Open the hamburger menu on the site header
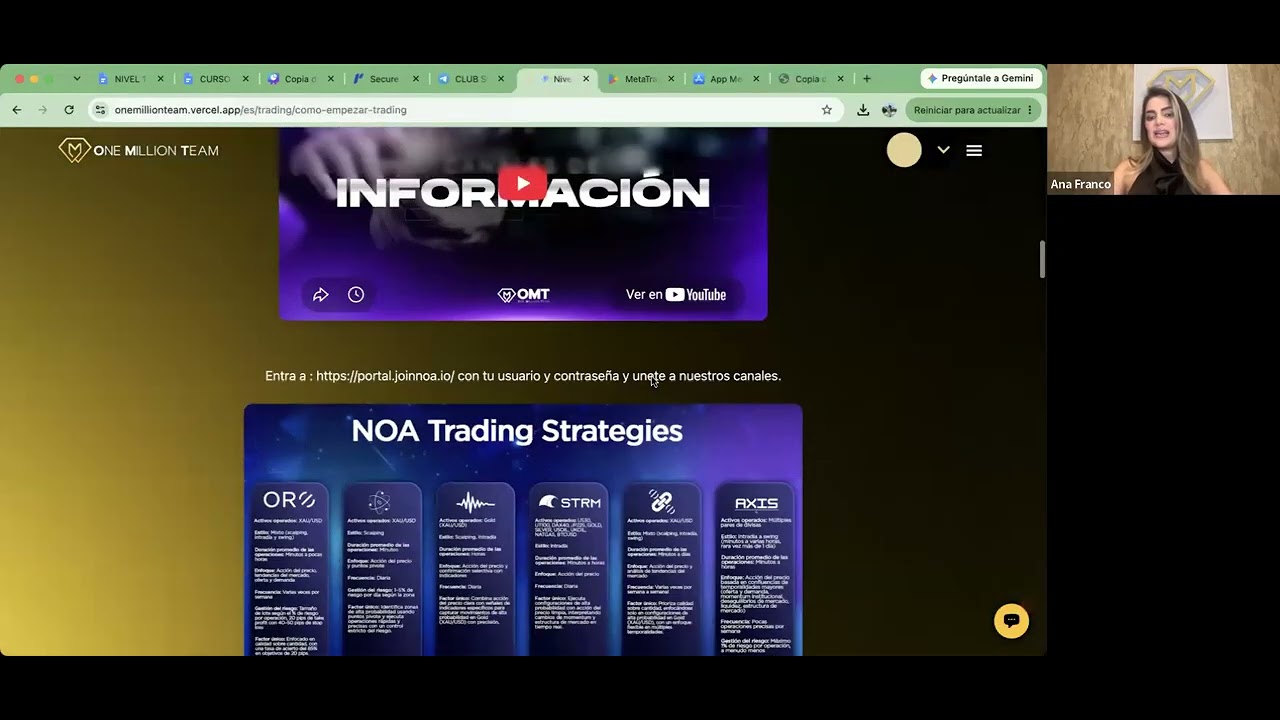 point(974,150)
